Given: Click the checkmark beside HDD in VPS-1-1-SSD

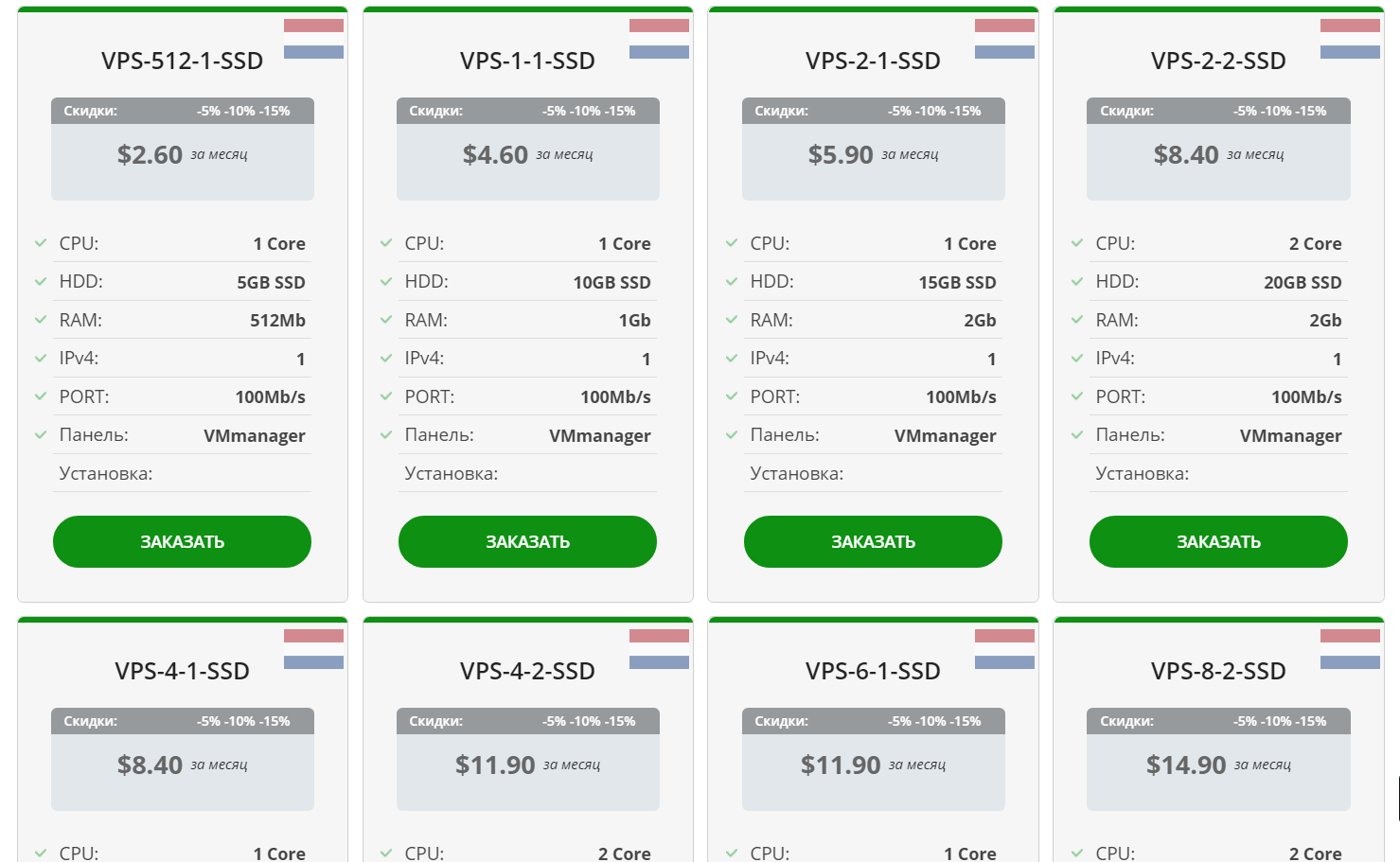Looking at the screenshot, I should (386, 281).
